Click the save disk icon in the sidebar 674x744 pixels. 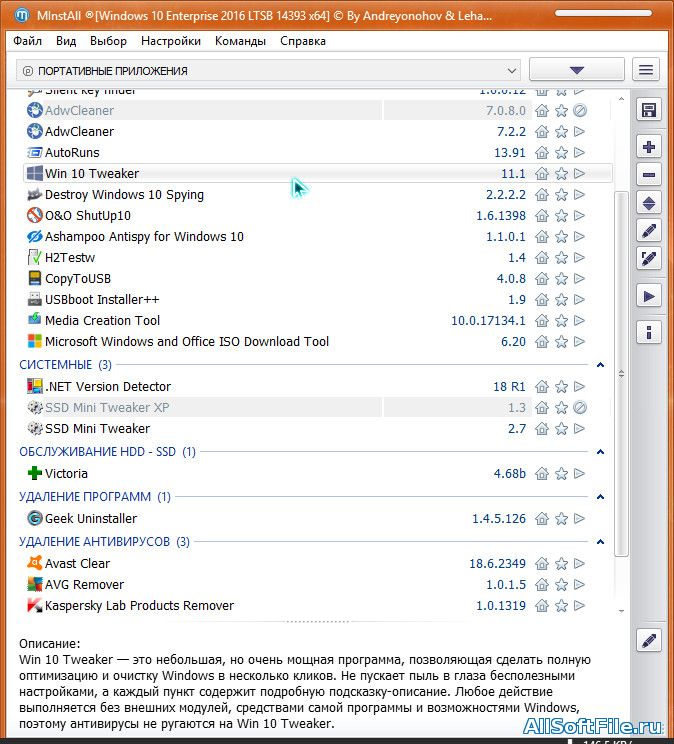coord(648,111)
